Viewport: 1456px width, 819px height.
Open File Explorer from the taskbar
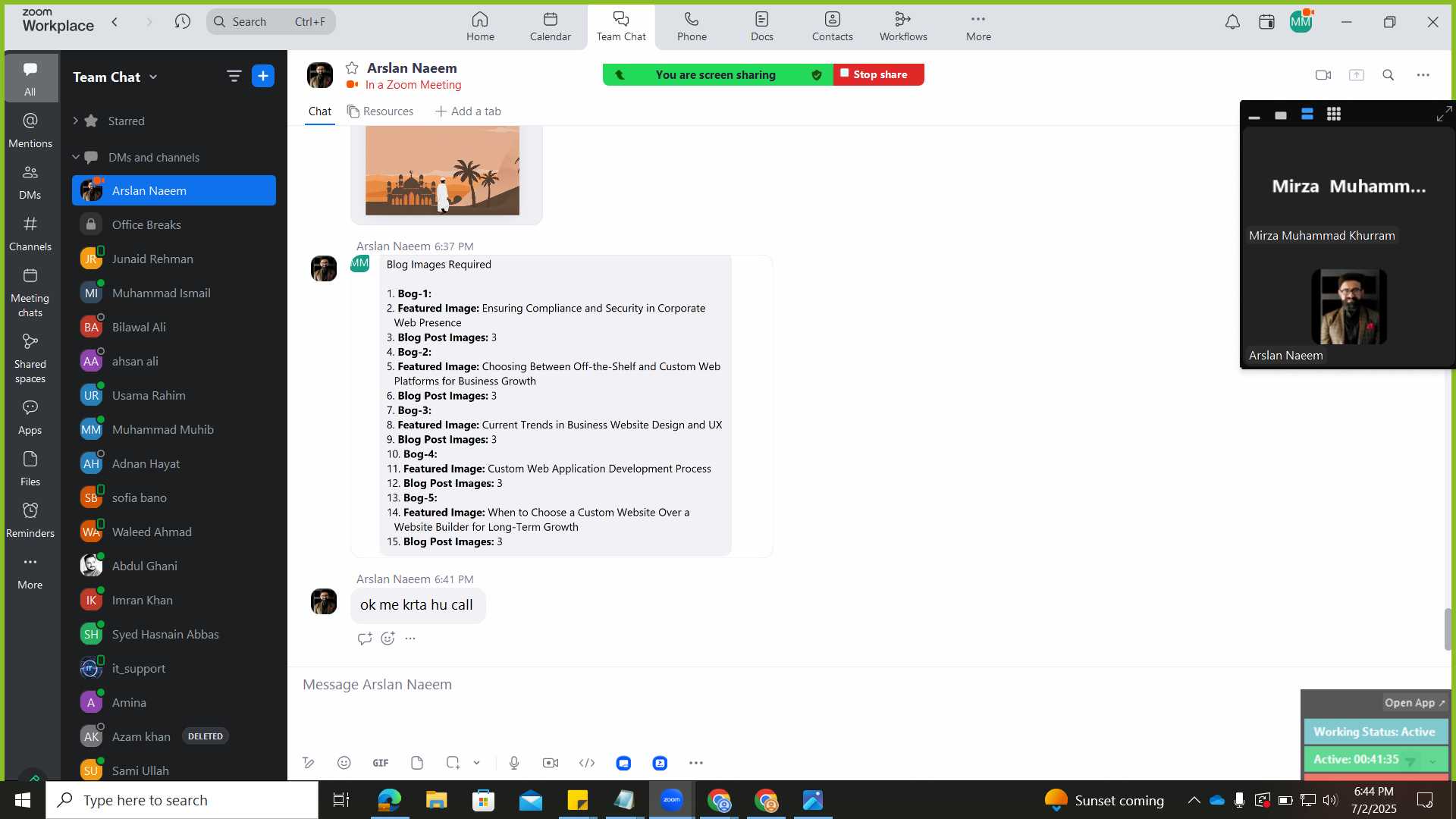(x=436, y=800)
